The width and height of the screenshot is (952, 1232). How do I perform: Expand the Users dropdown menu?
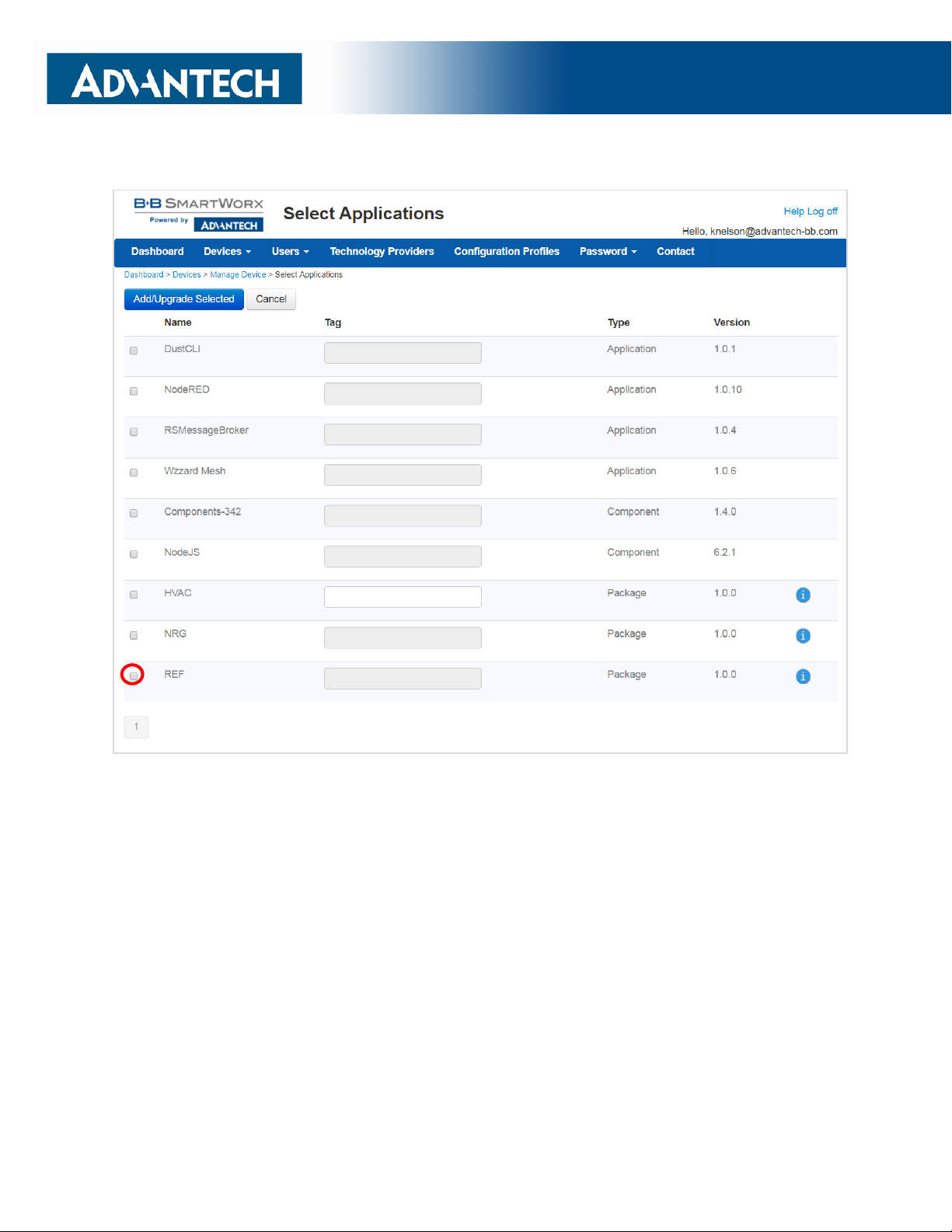290,252
